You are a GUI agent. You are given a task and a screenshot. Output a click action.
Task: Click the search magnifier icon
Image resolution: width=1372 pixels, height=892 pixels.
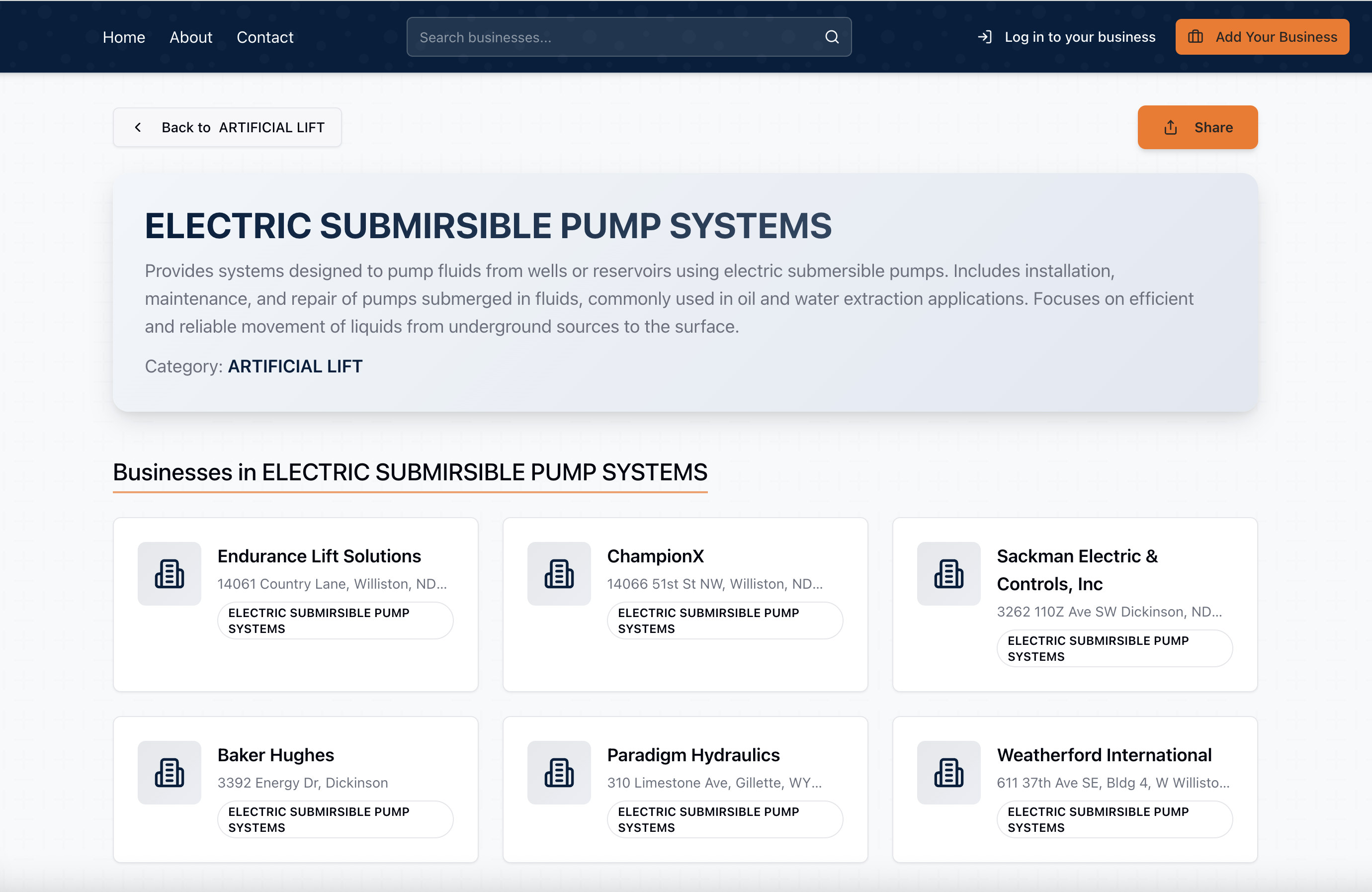point(831,37)
